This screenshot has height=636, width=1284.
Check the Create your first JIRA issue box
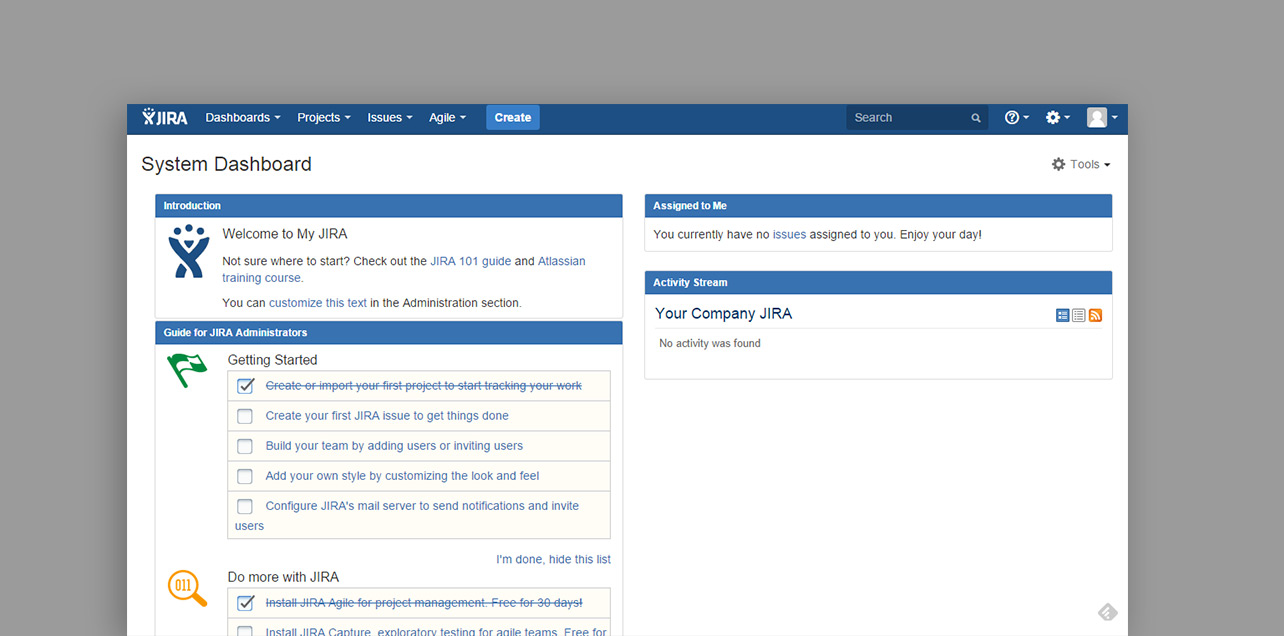(x=245, y=416)
